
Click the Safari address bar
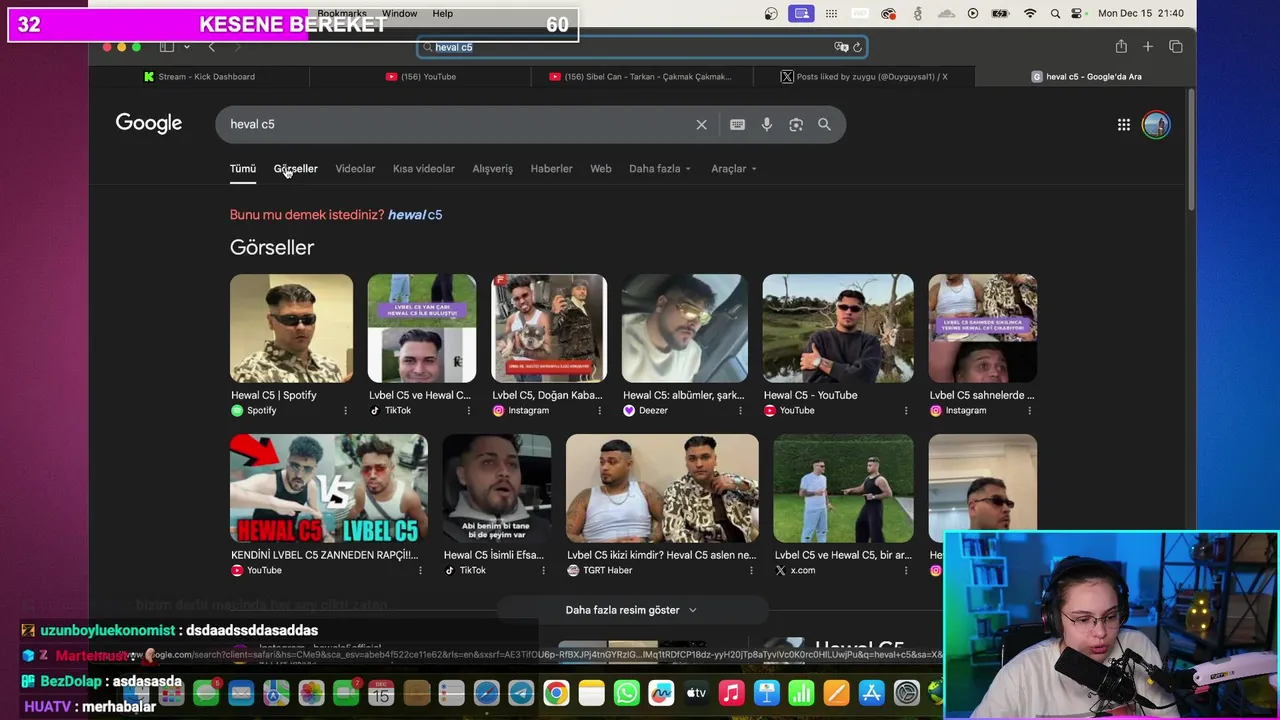coord(641,47)
